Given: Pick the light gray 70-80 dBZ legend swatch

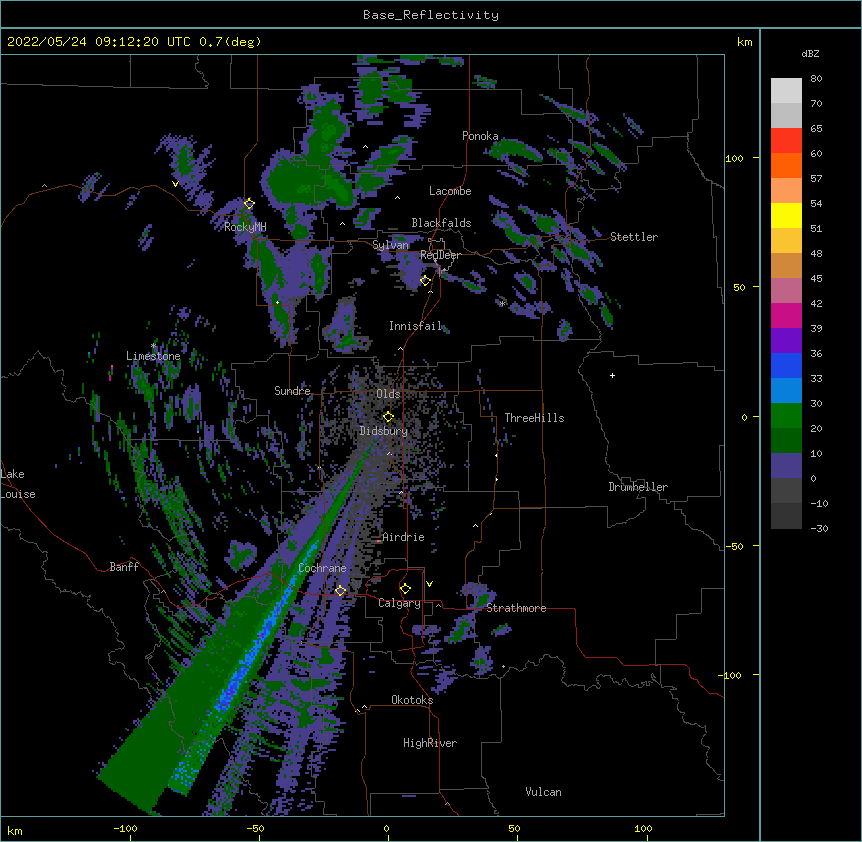Looking at the screenshot, I should coord(786,91).
